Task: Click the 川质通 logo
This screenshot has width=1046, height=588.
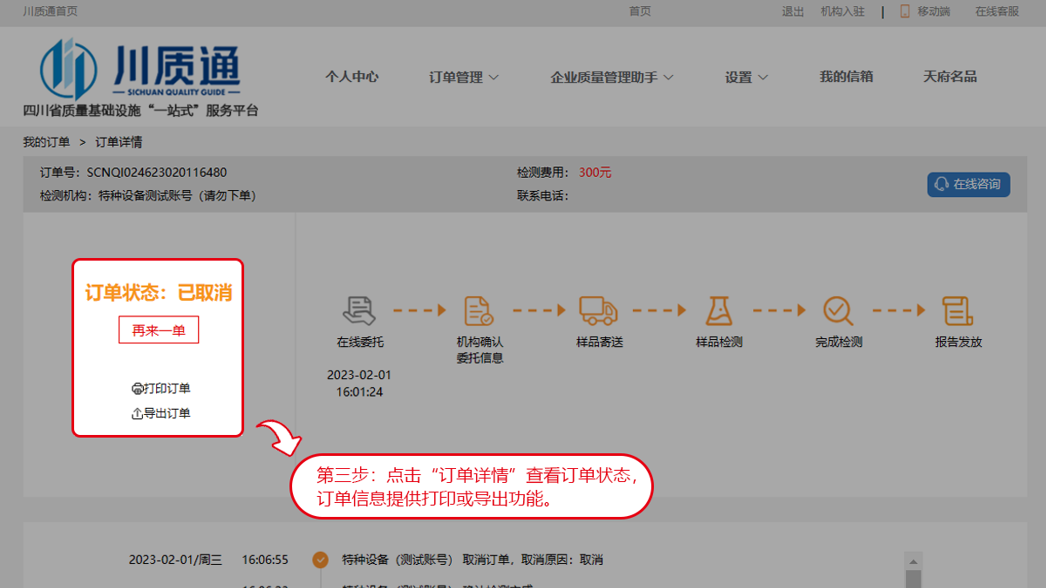Action: click(141, 70)
